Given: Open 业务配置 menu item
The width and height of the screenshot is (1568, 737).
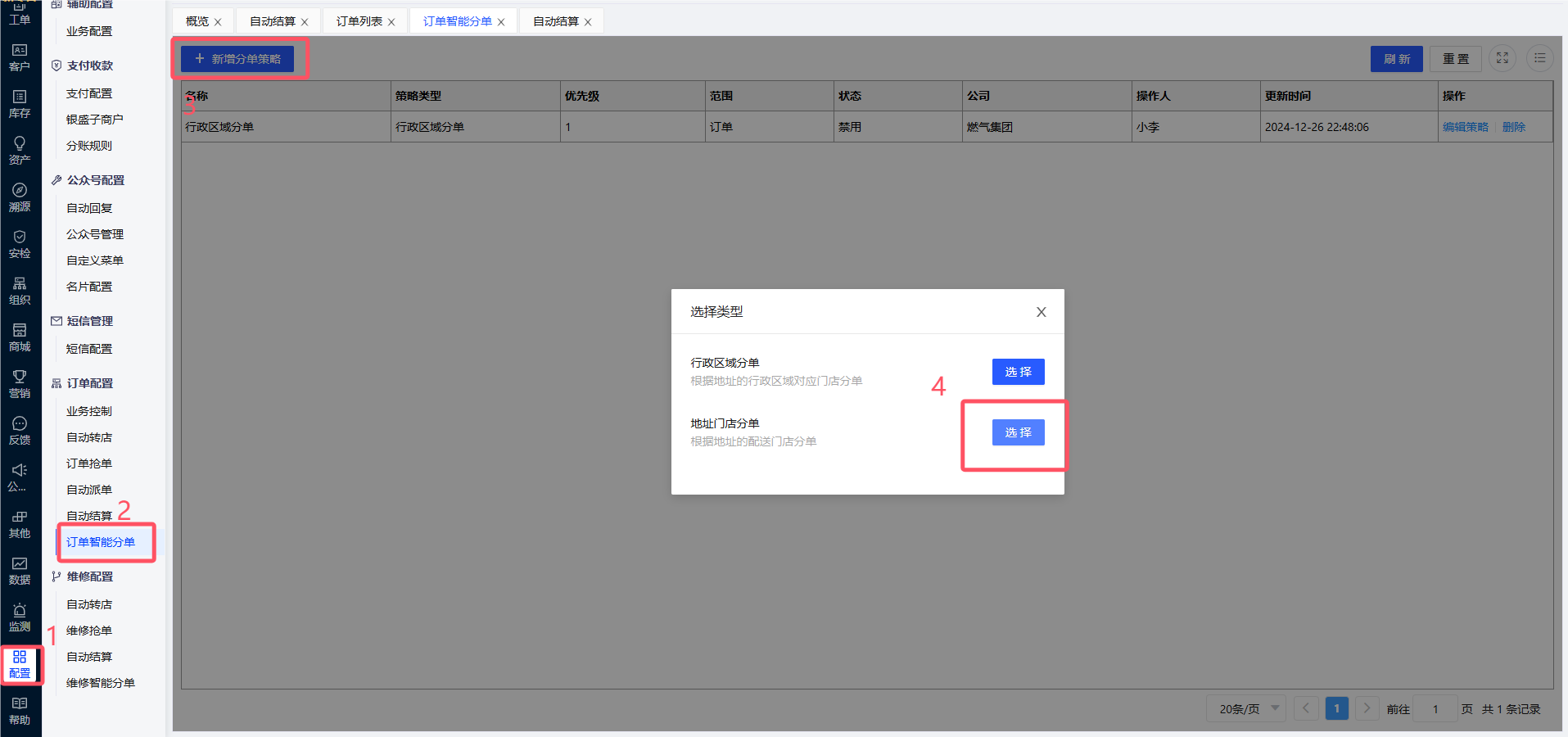Looking at the screenshot, I should pyautogui.click(x=89, y=31).
